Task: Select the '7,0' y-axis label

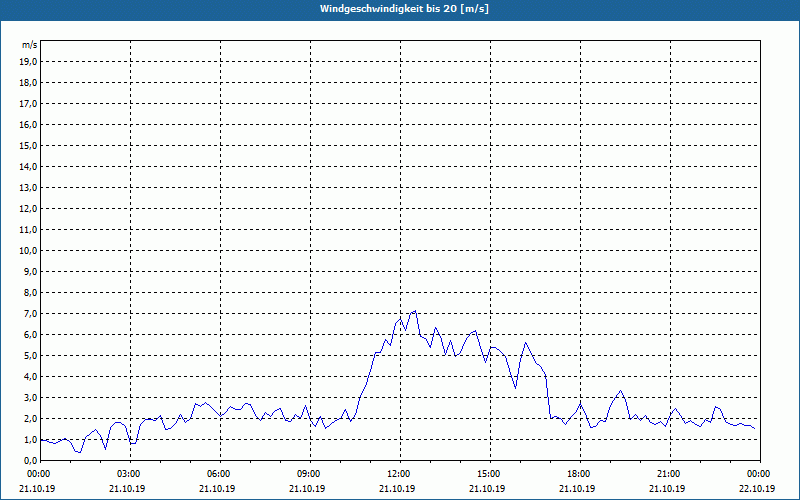Action: pos(30,313)
